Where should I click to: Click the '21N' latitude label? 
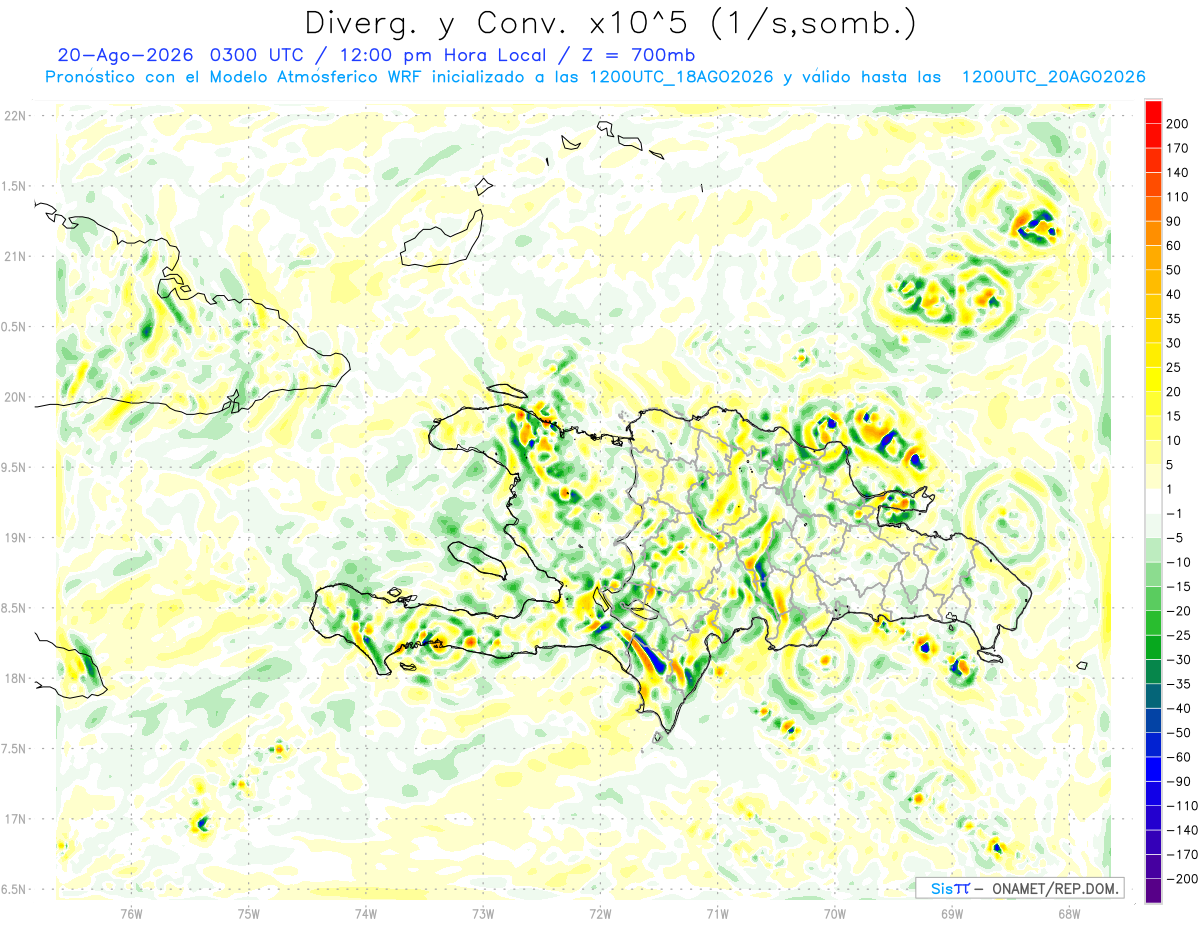(x=15, y=257)
